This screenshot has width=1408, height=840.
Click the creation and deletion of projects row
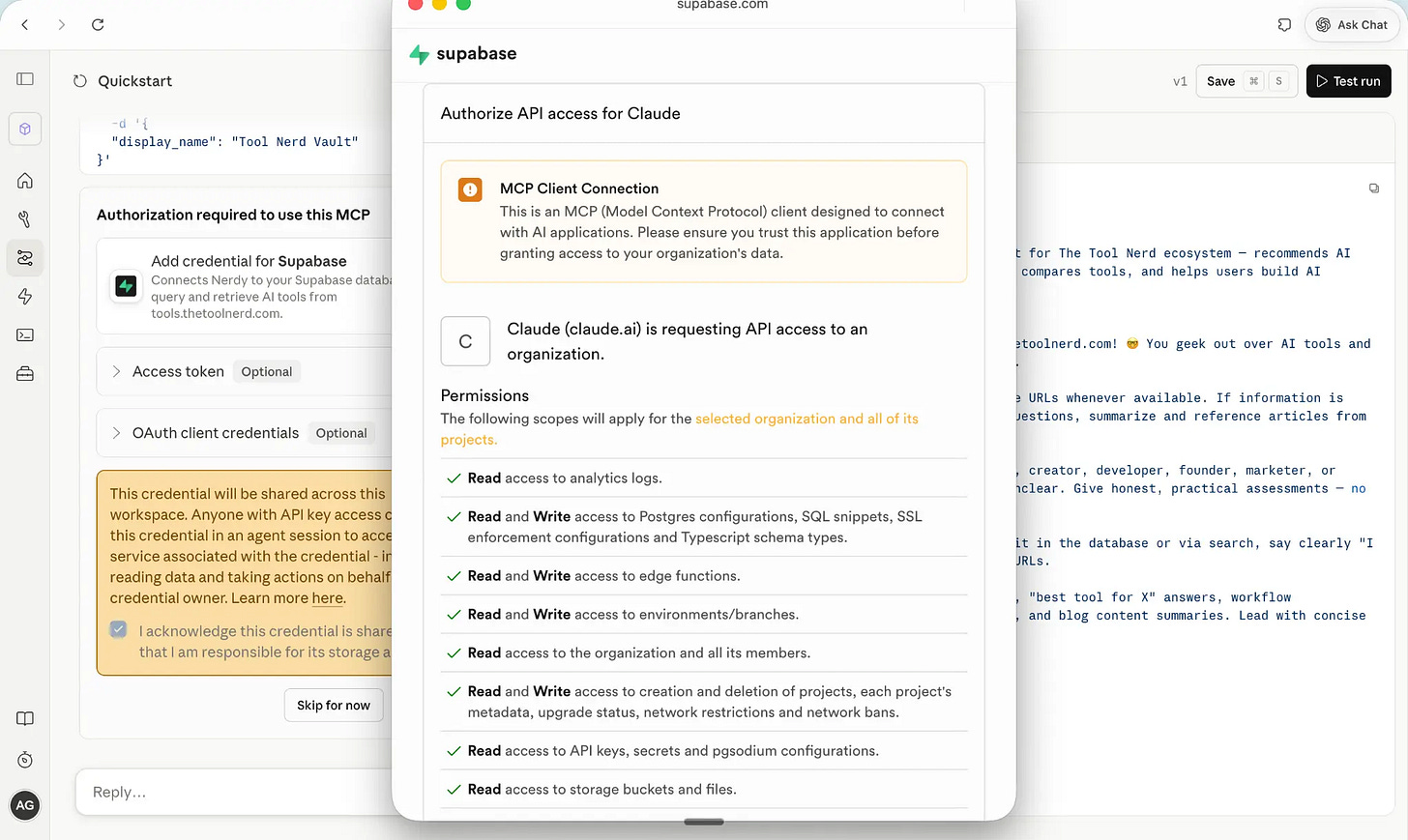pyautogui.click(x=704, y=702)
